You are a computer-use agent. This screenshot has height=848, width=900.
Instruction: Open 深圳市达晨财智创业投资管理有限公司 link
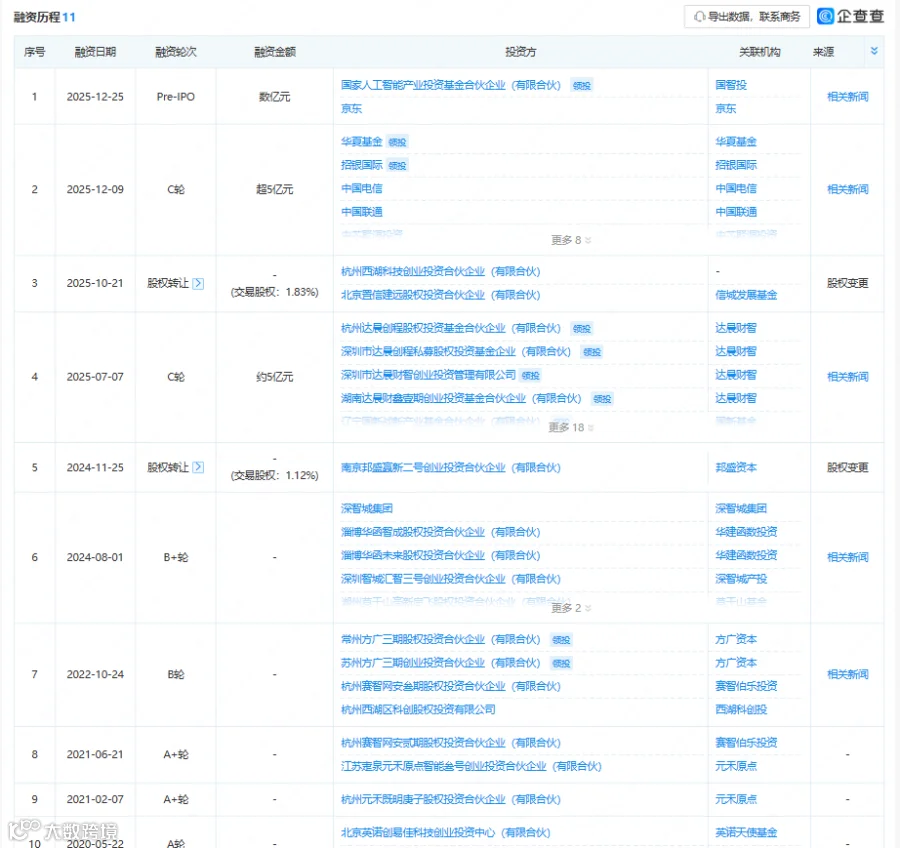pos(428,375)
